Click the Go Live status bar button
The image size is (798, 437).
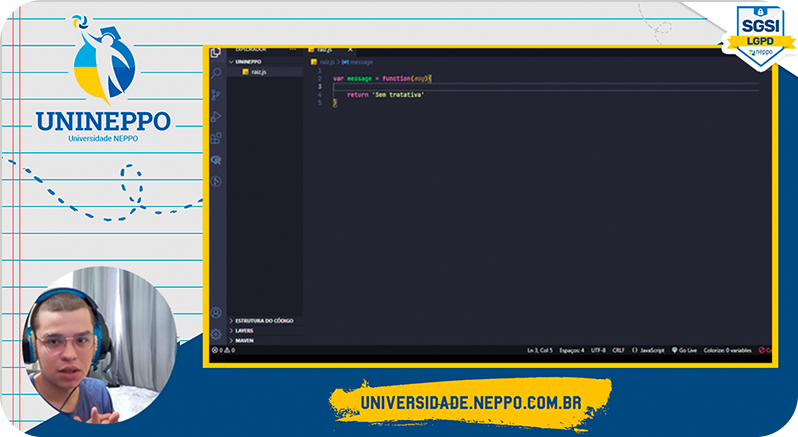(684, 351)
